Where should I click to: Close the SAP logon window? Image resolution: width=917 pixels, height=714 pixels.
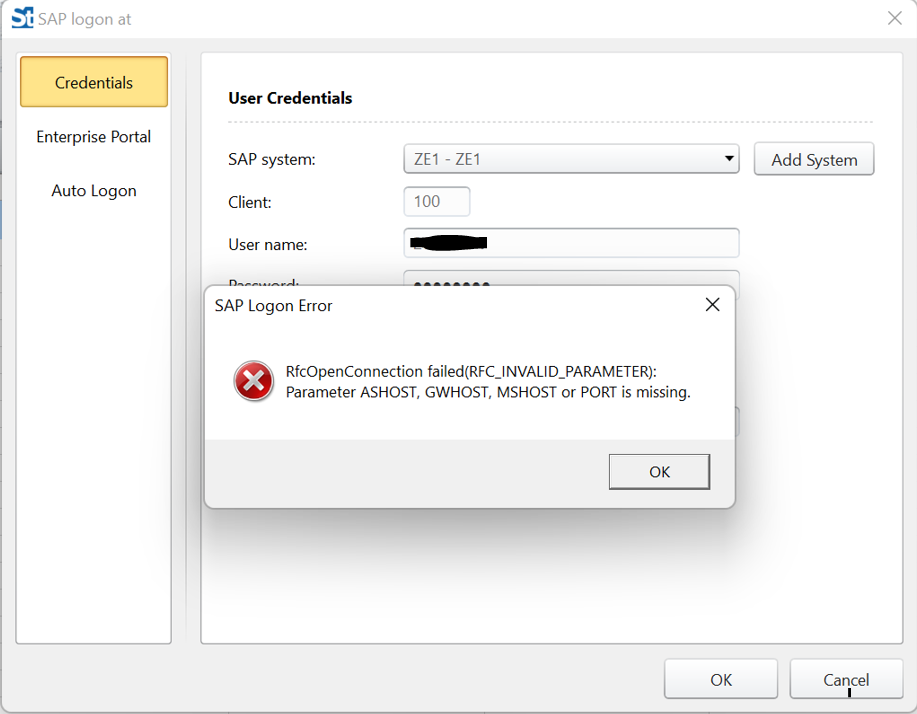[894, 18]
